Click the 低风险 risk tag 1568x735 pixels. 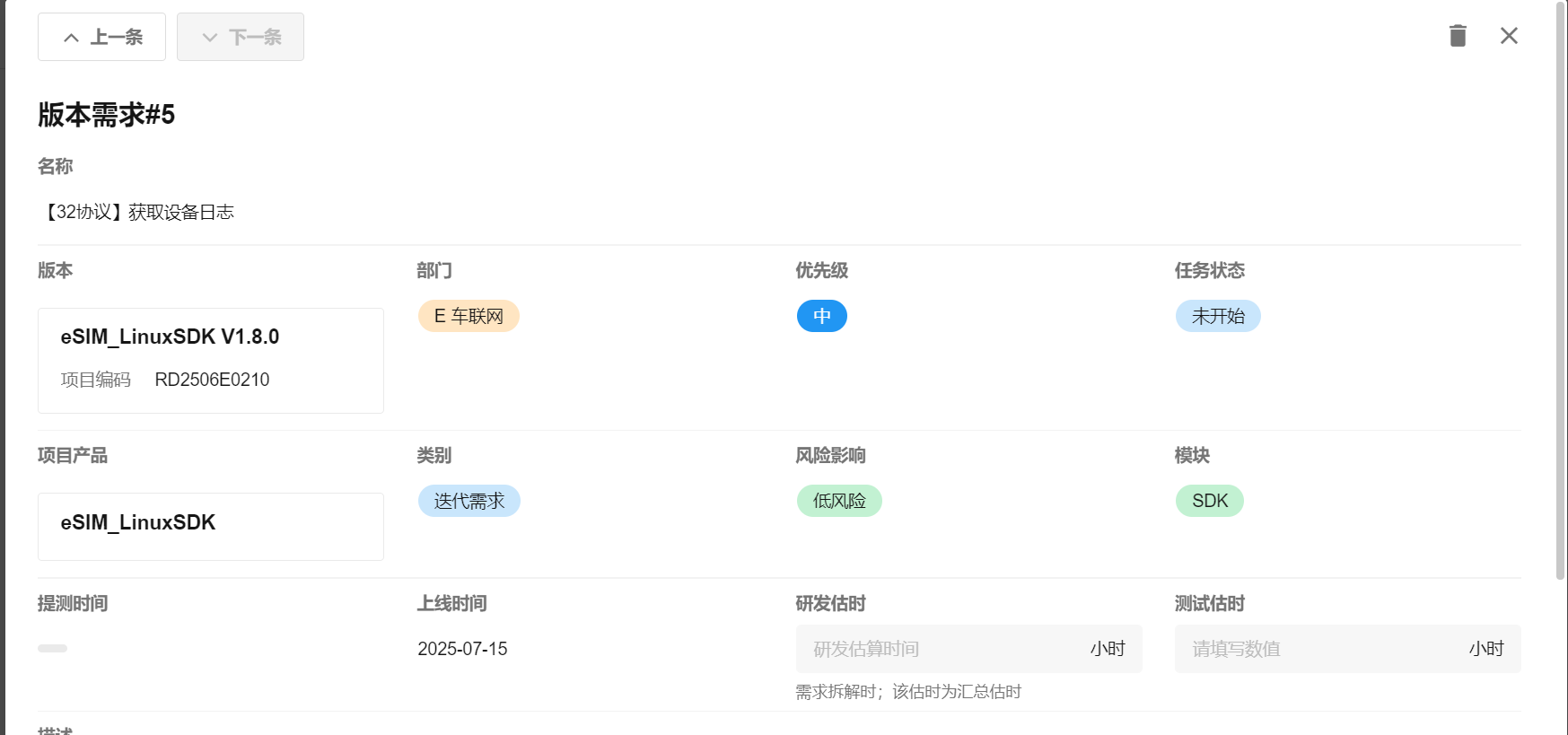click(838, 501)
